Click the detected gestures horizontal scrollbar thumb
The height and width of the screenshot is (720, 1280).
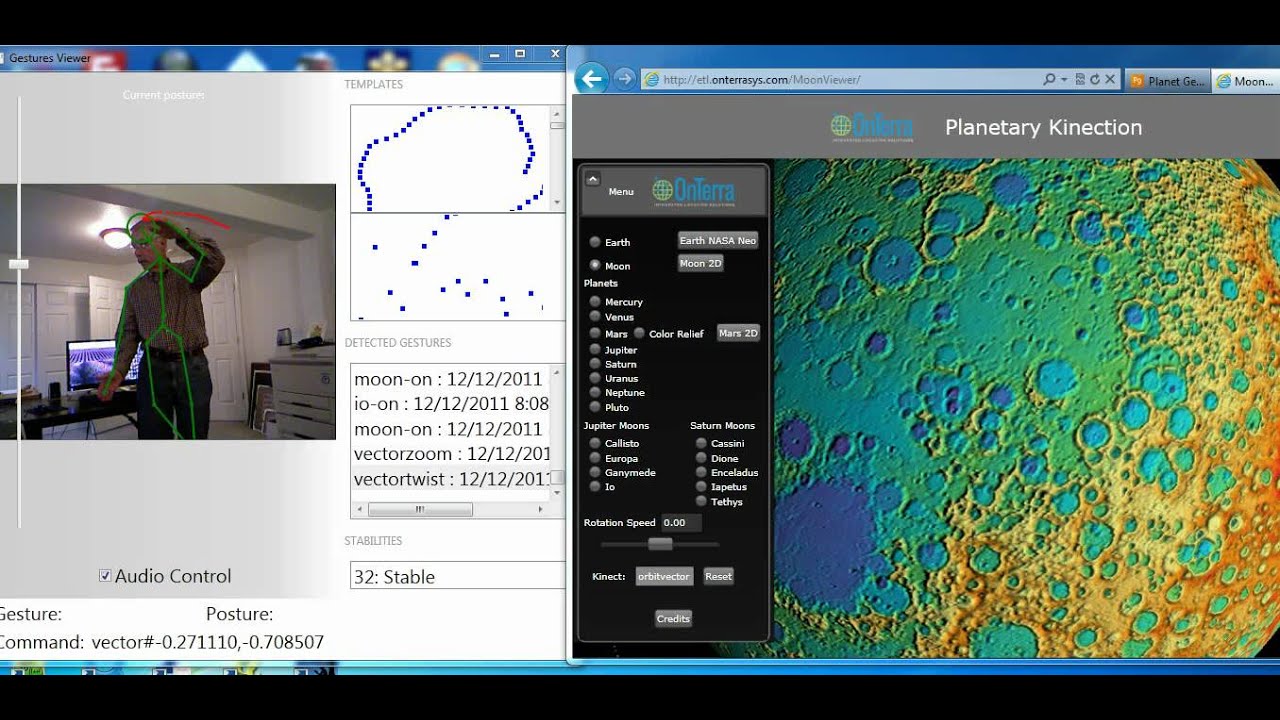(420, 509)
